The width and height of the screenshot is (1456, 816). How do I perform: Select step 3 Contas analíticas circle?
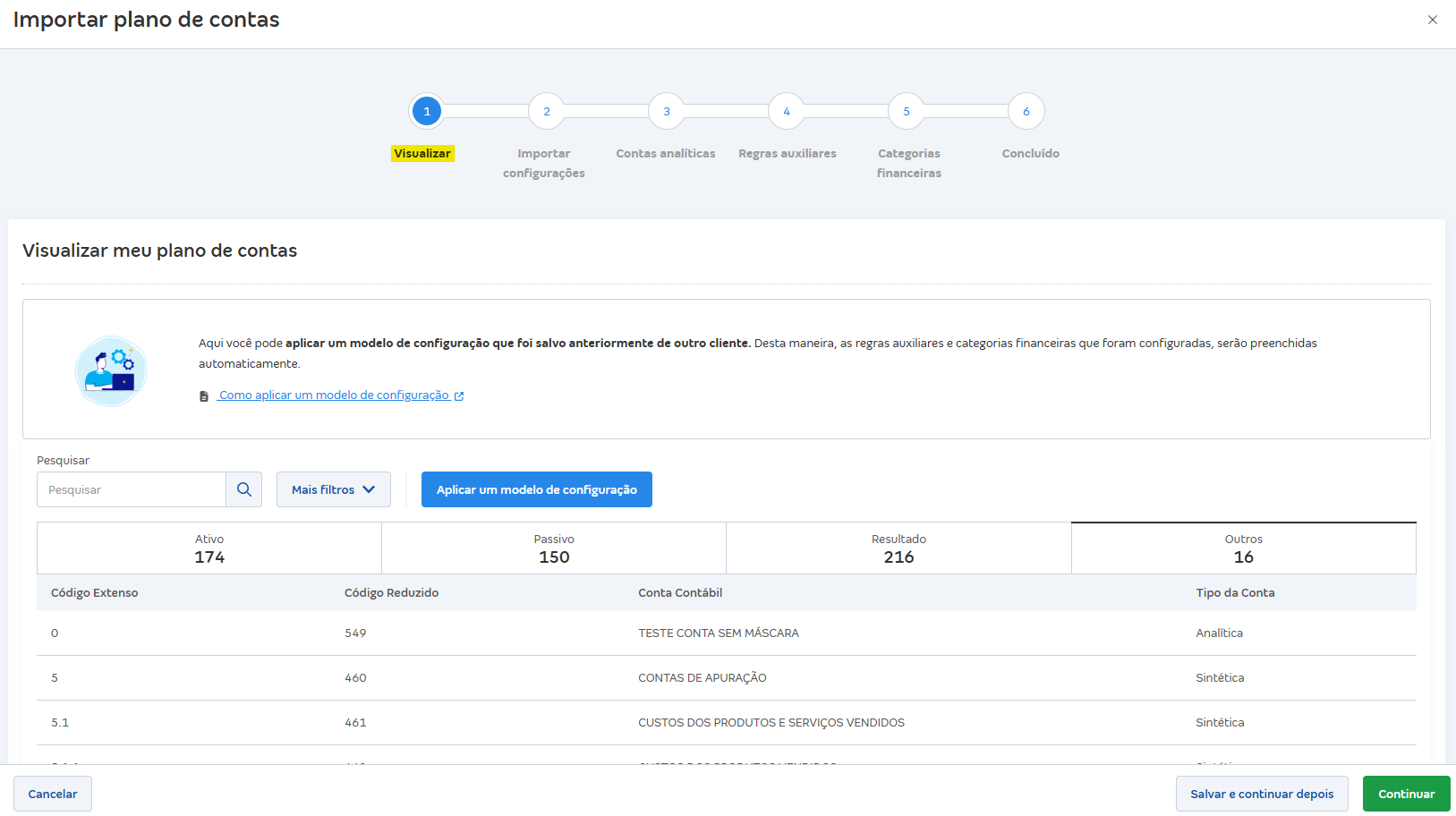666,111
